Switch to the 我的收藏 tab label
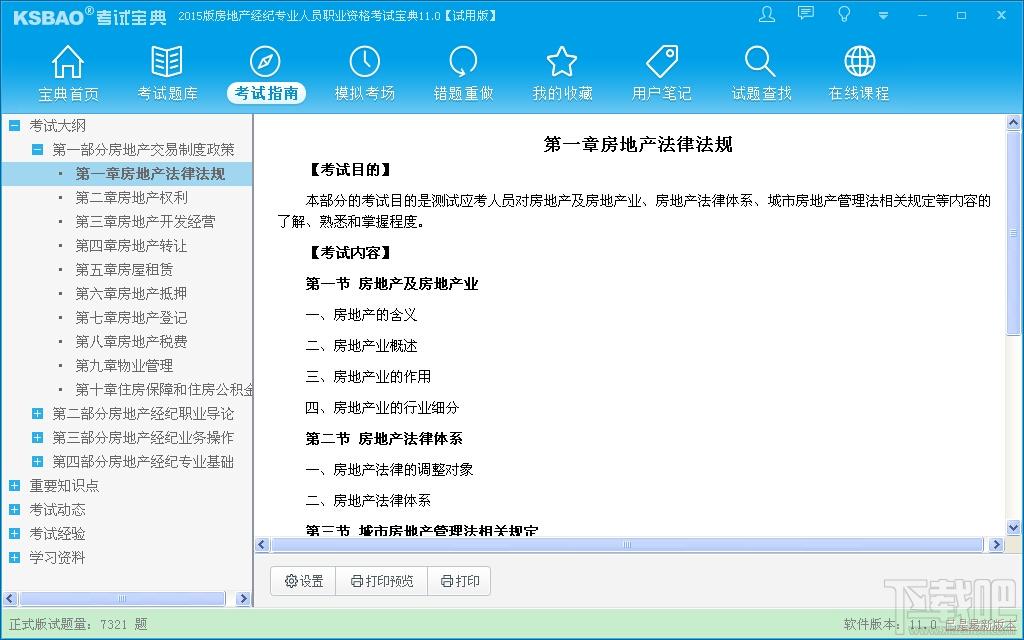 [562, 93]
